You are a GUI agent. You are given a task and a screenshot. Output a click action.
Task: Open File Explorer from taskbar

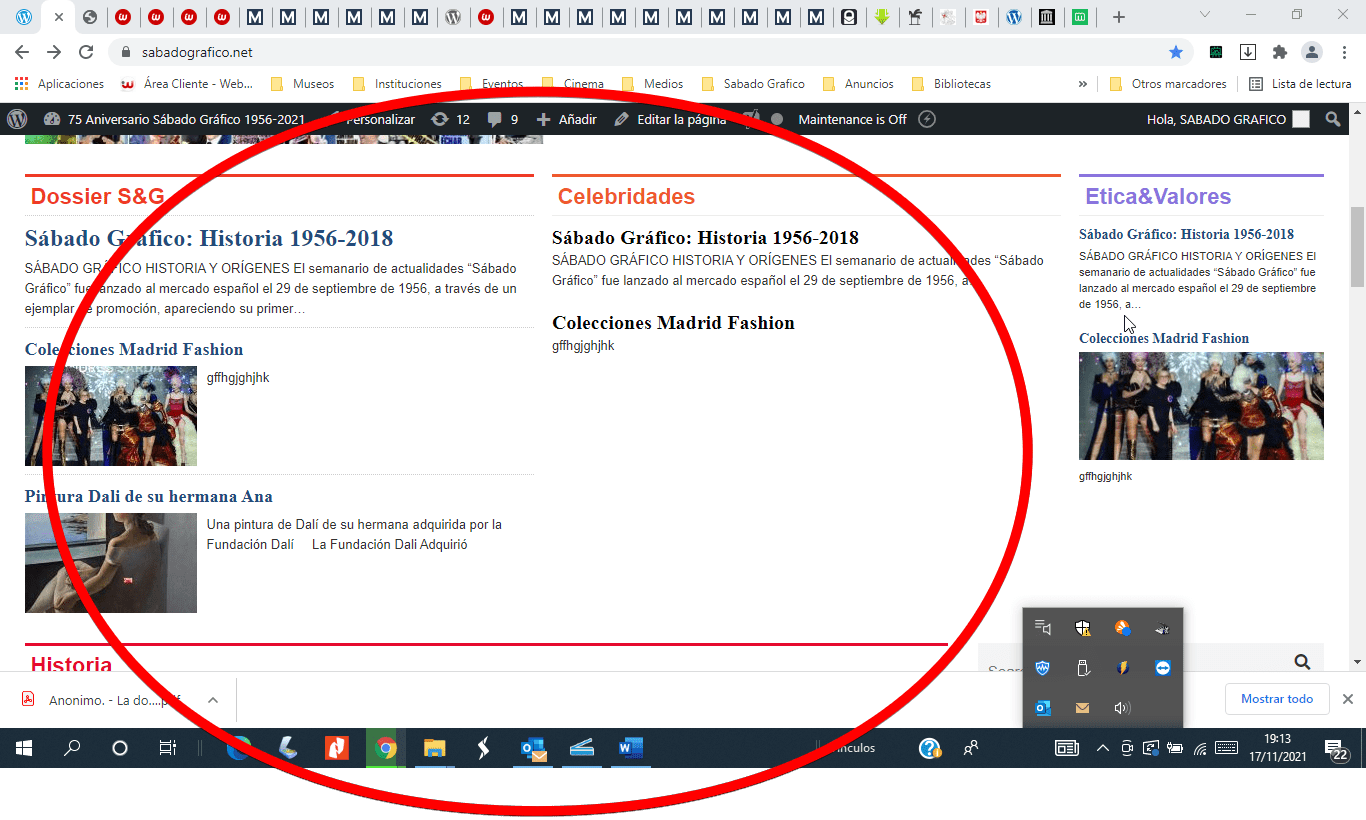[x=434, y=747]
